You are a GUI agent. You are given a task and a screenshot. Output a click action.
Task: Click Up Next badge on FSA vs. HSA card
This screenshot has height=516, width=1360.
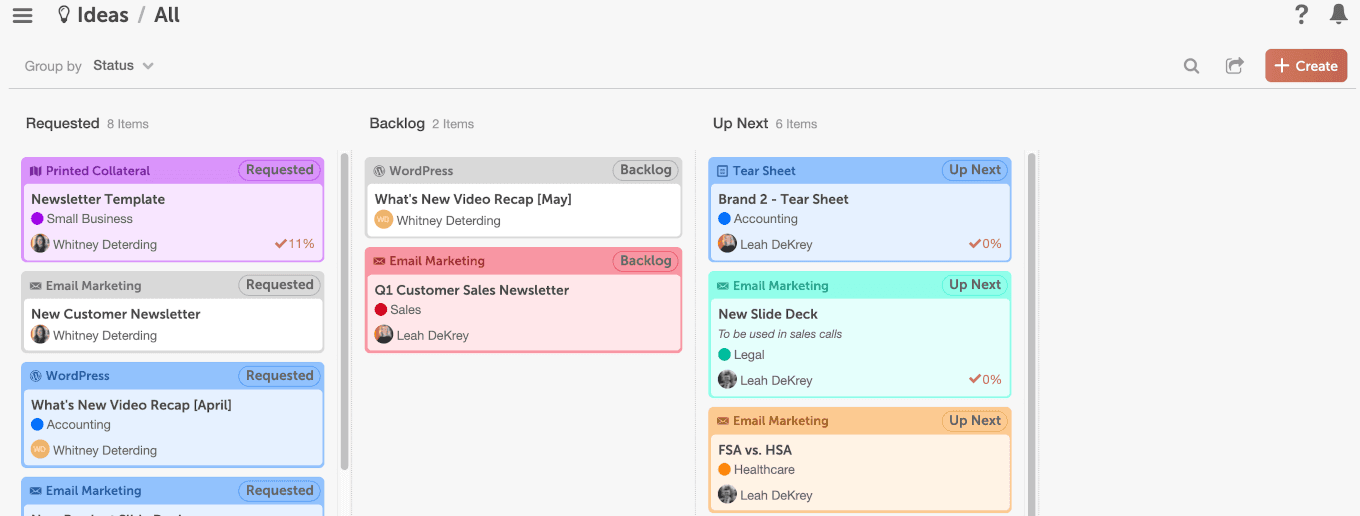975,421
